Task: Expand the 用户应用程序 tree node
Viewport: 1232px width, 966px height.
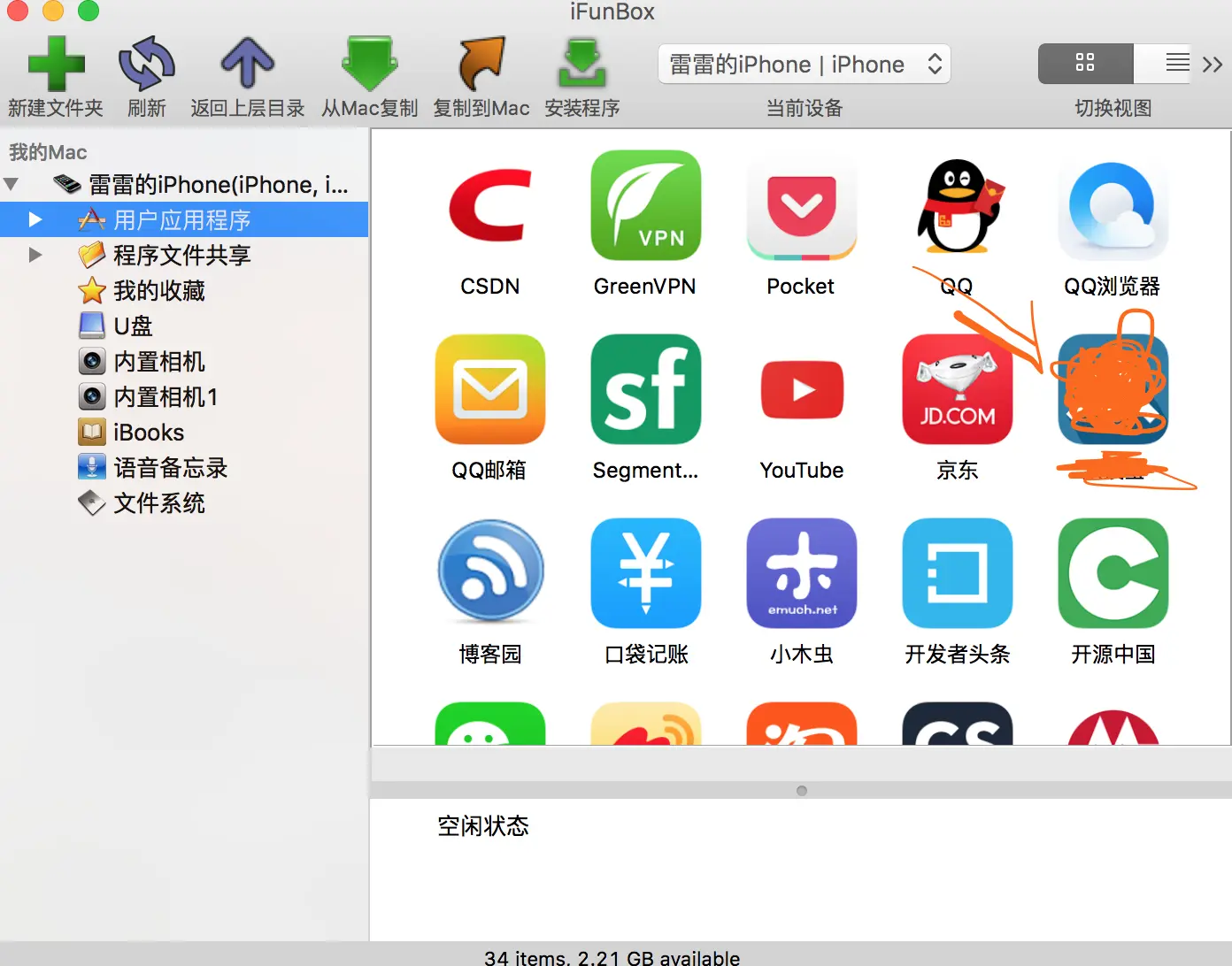Action: [35, 219]
